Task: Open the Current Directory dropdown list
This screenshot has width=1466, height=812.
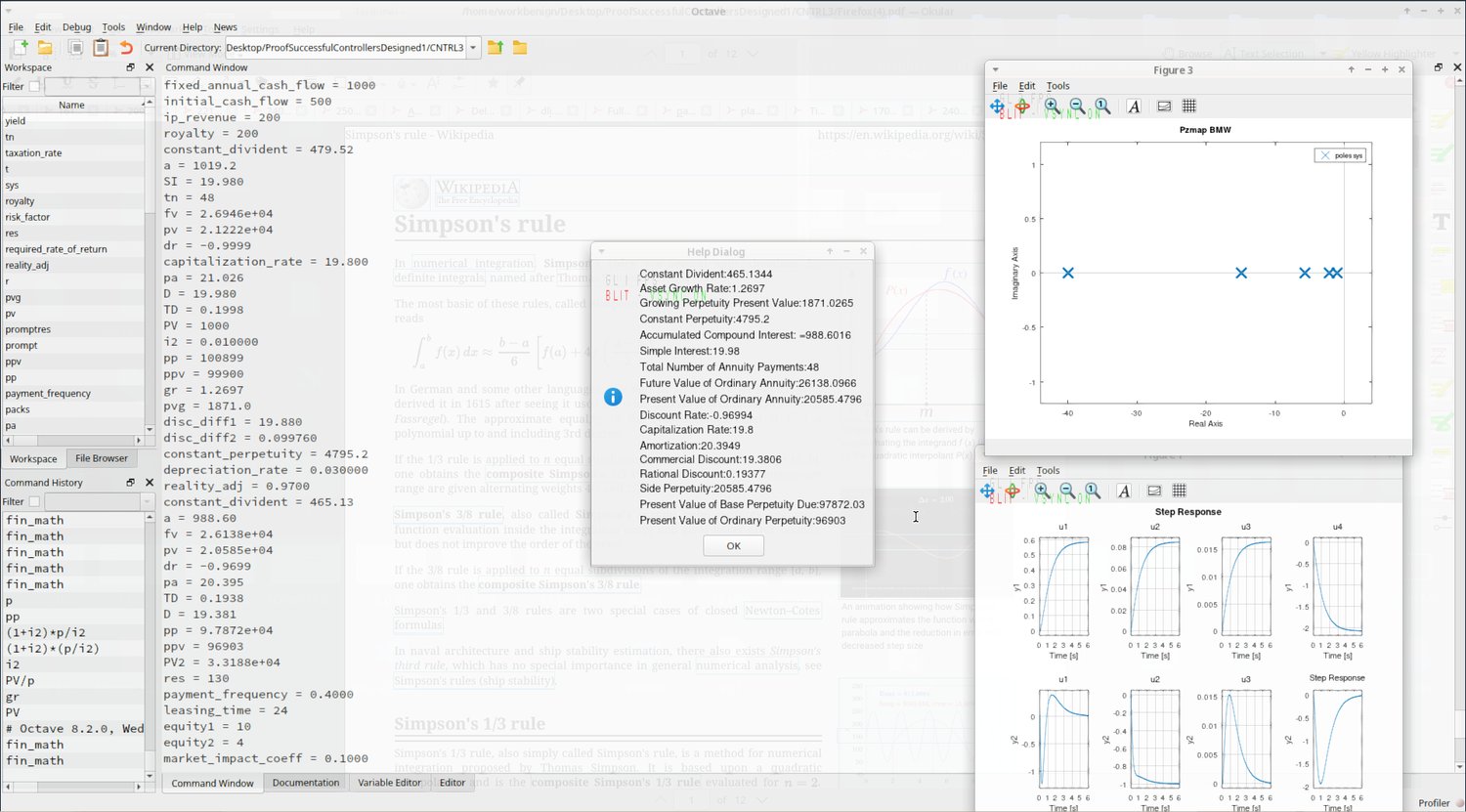Action: (x=473, y=47)
